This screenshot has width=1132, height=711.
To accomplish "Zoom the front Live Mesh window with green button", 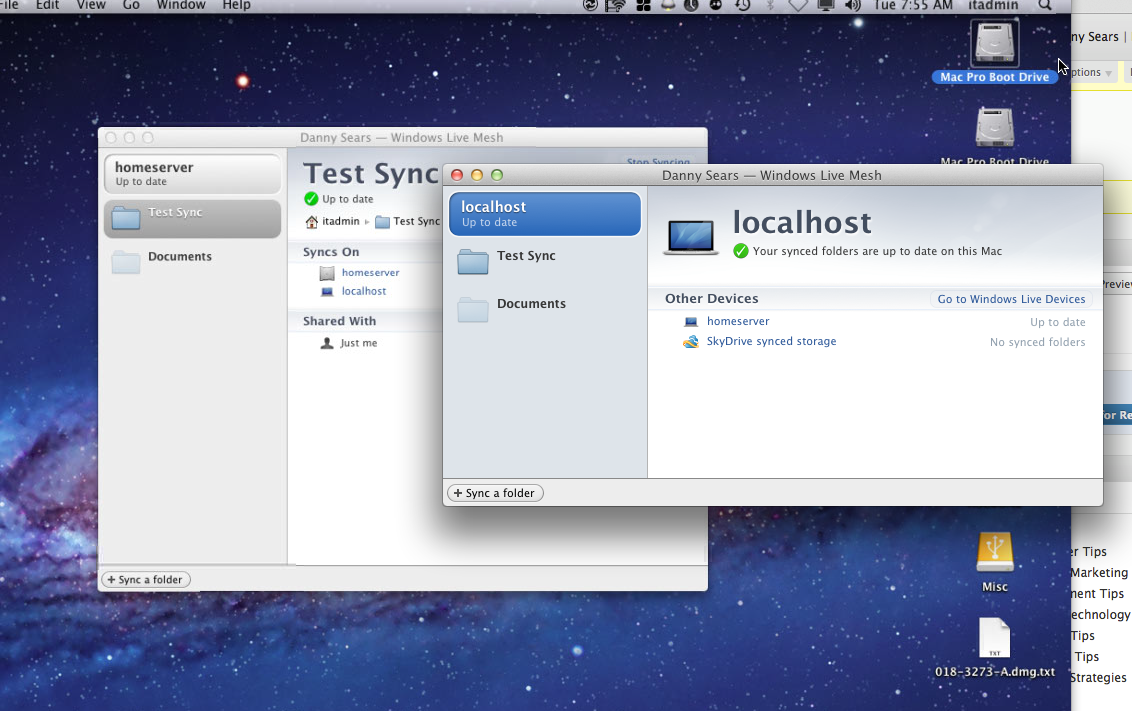I will [497, 175].
